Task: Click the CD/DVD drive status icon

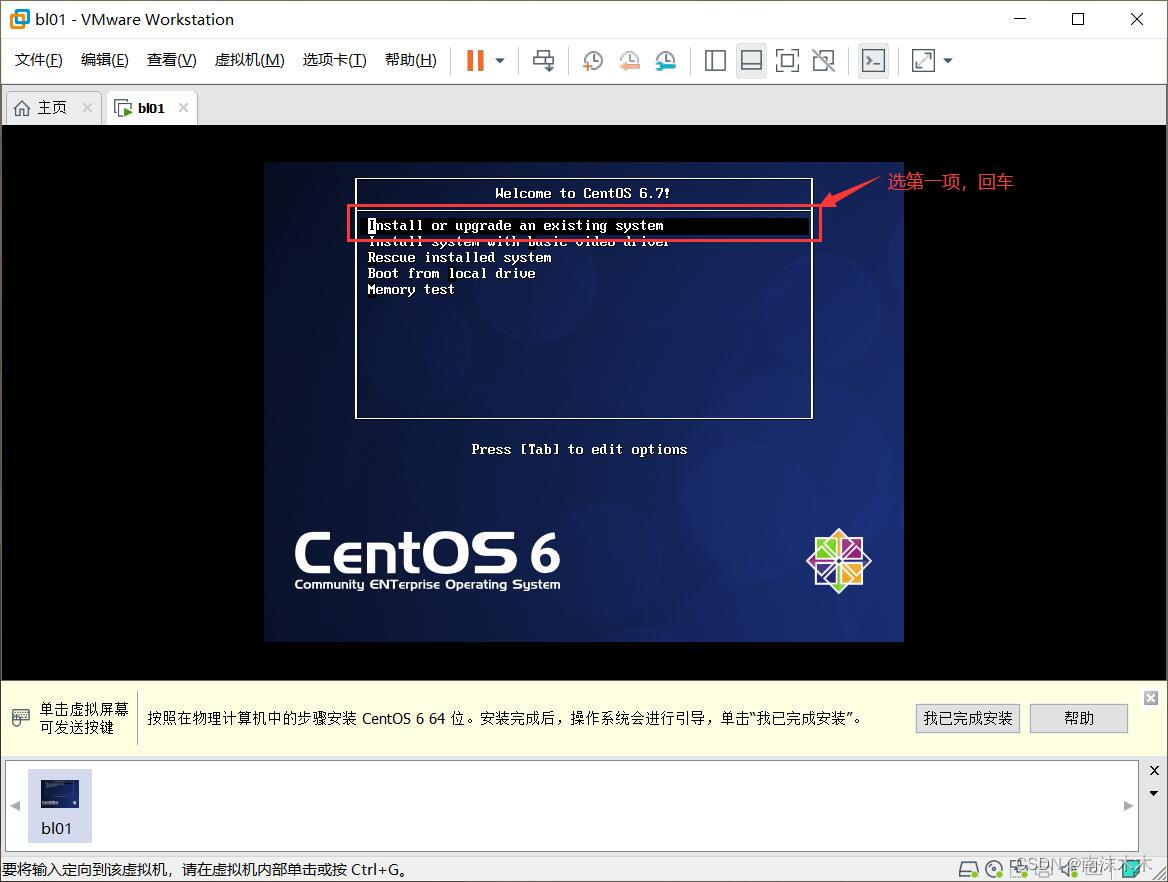Action: [994, 869]
